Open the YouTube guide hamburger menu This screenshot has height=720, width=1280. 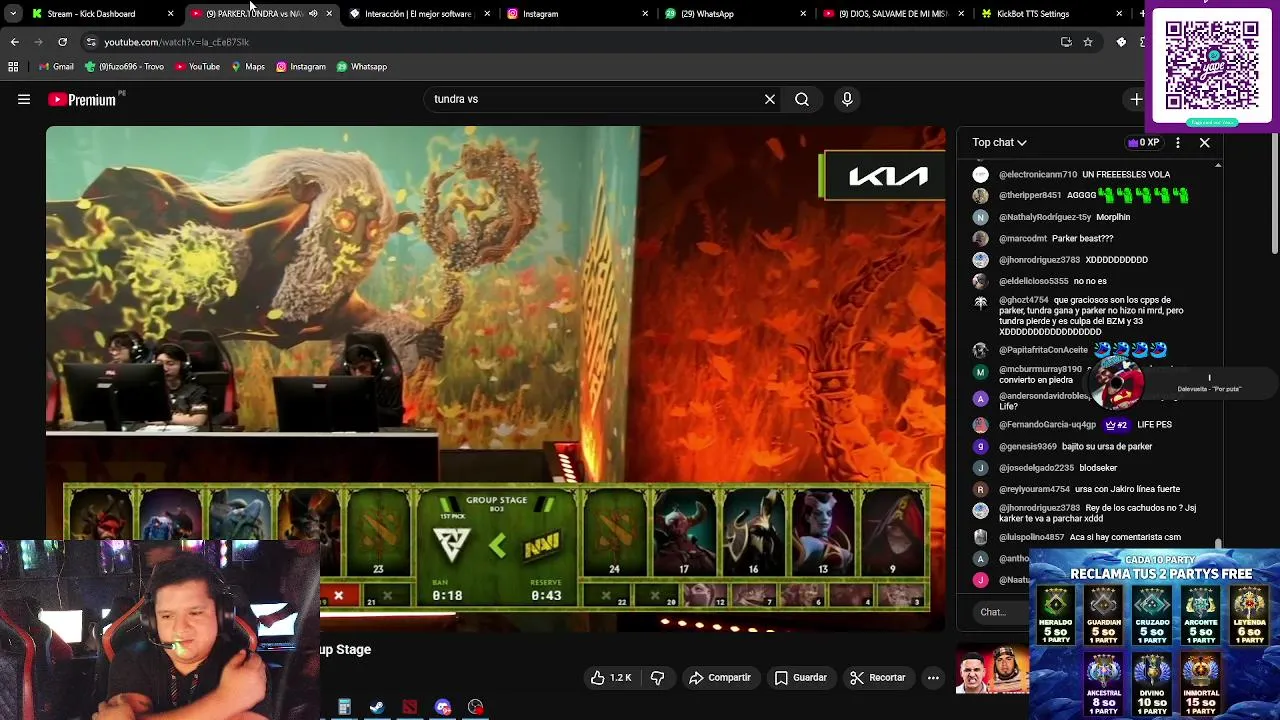coord(24,99)
